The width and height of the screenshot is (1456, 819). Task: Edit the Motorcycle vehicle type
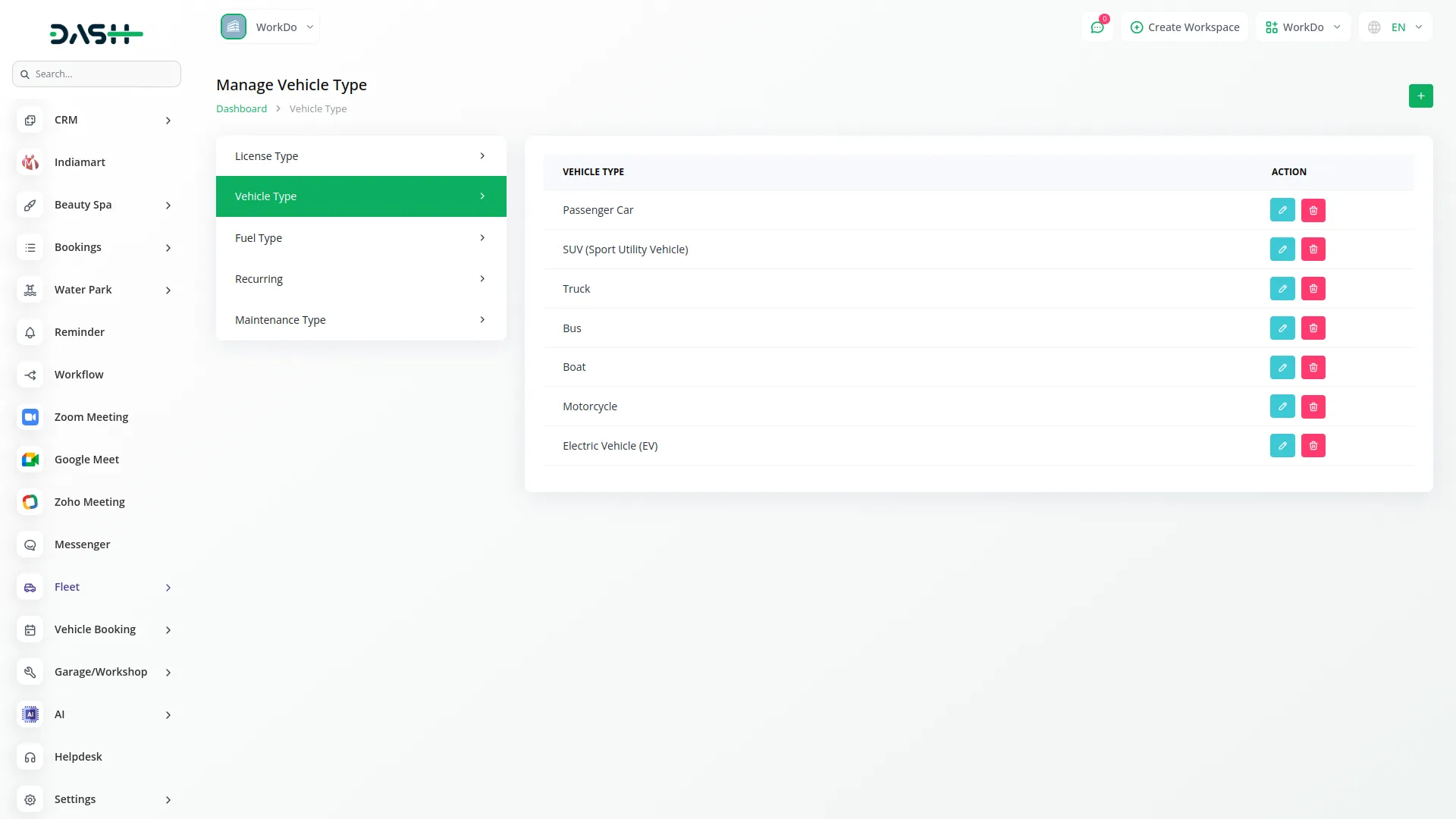1282,406
